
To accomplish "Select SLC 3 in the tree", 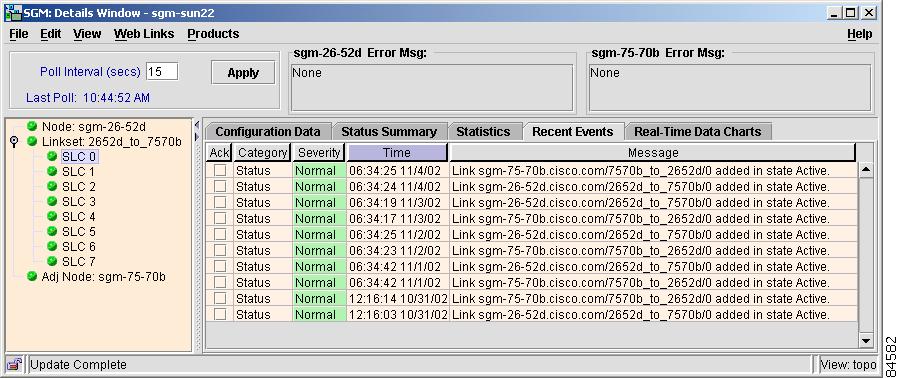I will click(79, 201).
